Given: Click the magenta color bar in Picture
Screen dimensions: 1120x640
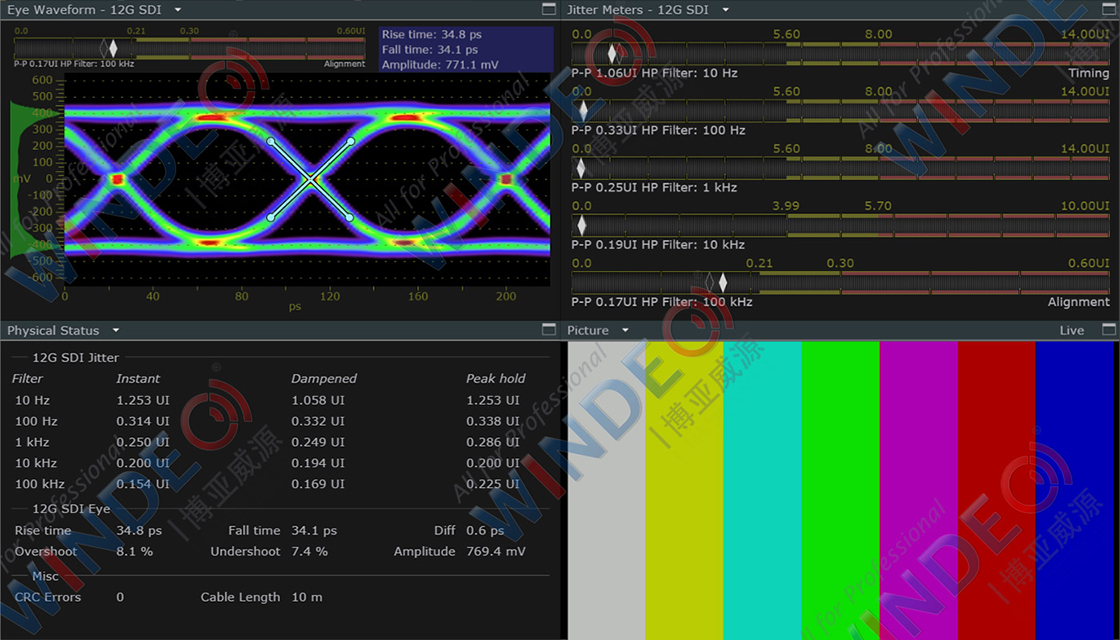Looking at the screenshot, I should (918, 490).
